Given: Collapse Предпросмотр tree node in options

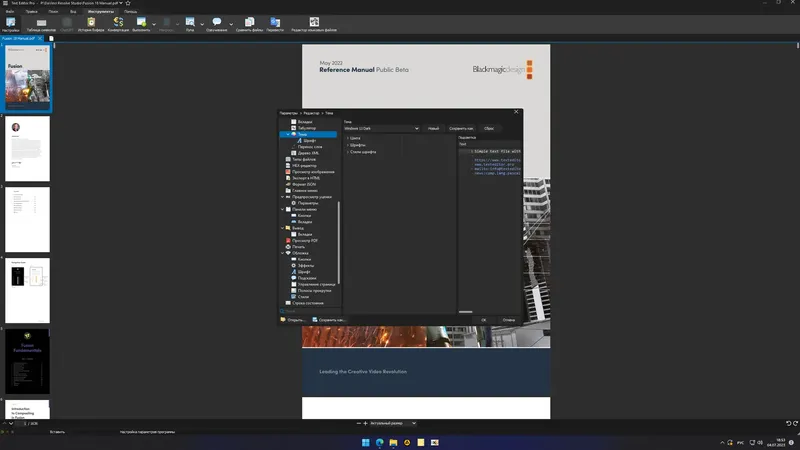Looking at the screenshot, I should [x=283, y=197].
